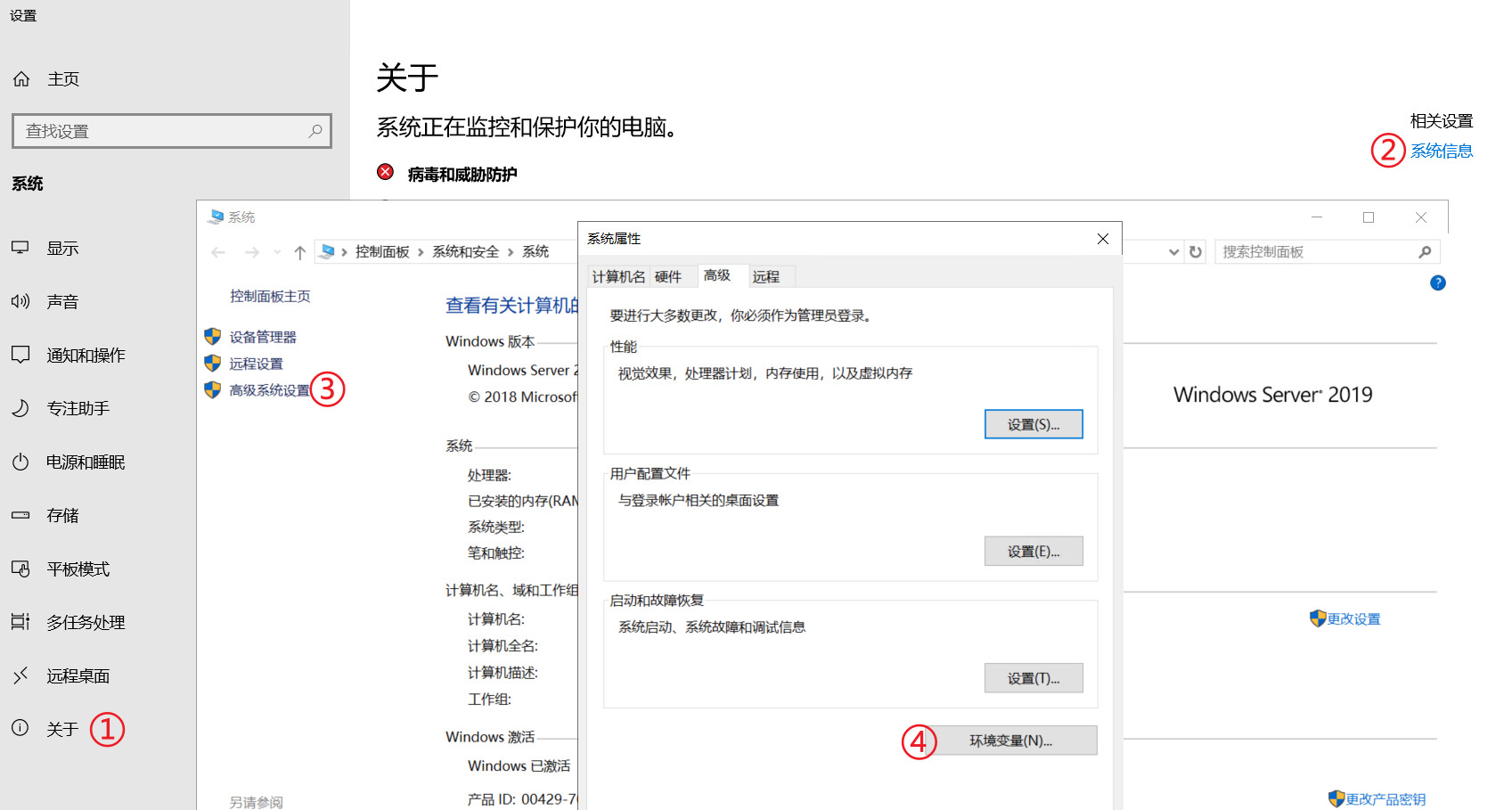
Task: Click 更改产品密钥 link
Action: tap(1385, 799)
